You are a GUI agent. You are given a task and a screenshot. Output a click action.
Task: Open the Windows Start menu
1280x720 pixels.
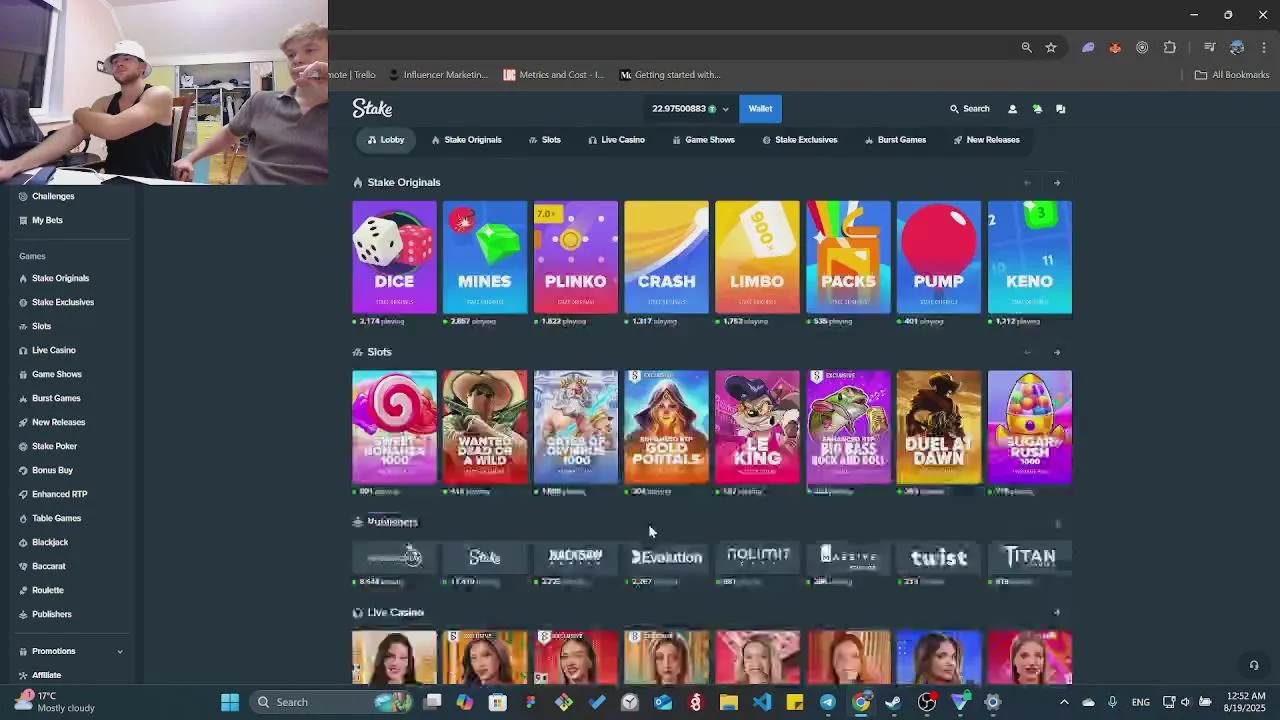point(230,702)
